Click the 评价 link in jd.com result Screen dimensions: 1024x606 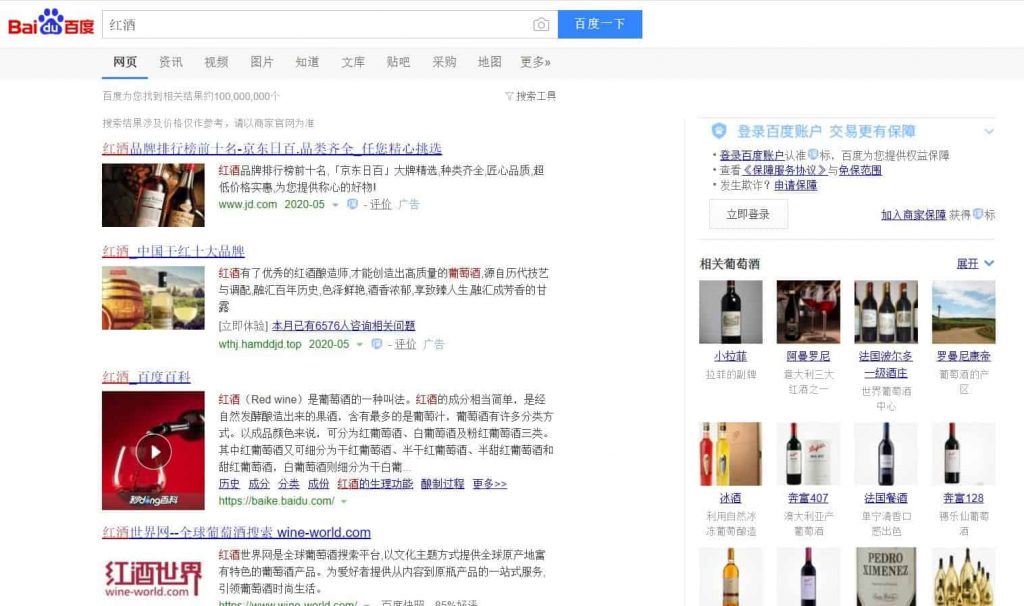pos(381,204)
